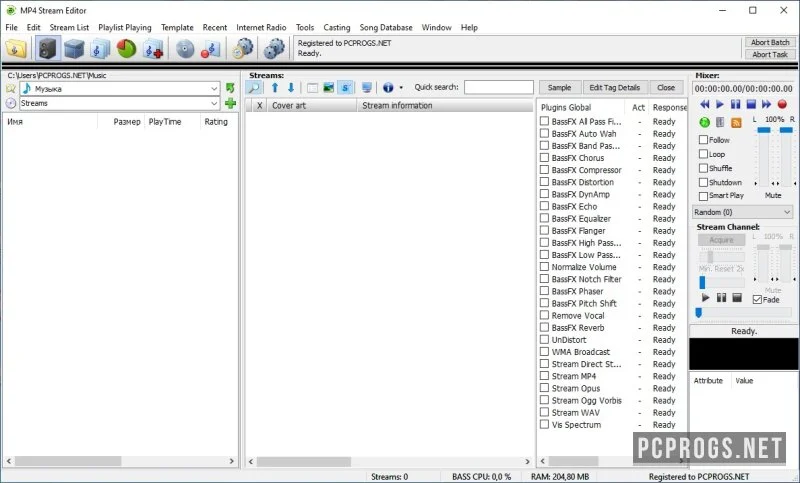
Task: Select the speaker icon in the main toolbar
Action: (47, 49)
